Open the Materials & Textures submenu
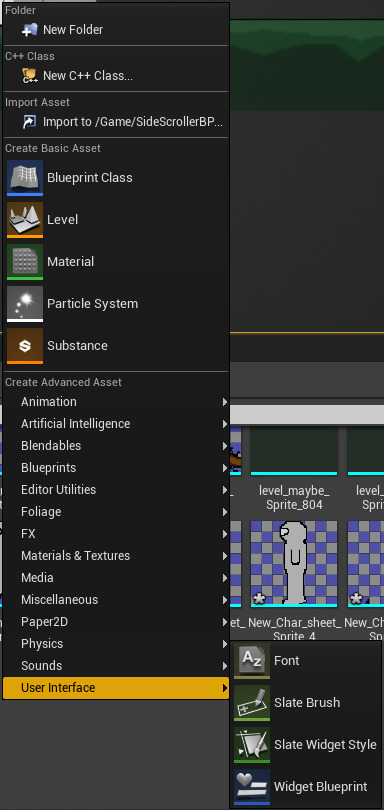Screen dimensions: 384x810 [x=116, y=556]
